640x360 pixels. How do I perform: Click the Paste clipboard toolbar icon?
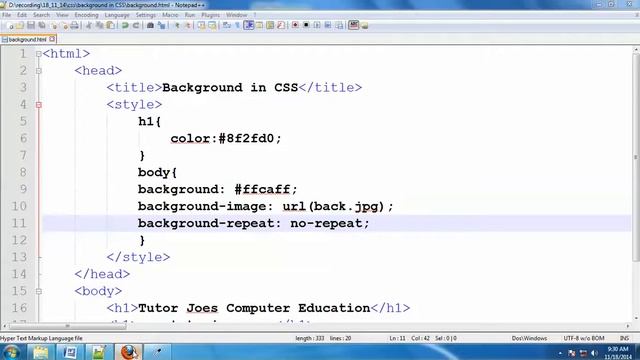(110, 25)
